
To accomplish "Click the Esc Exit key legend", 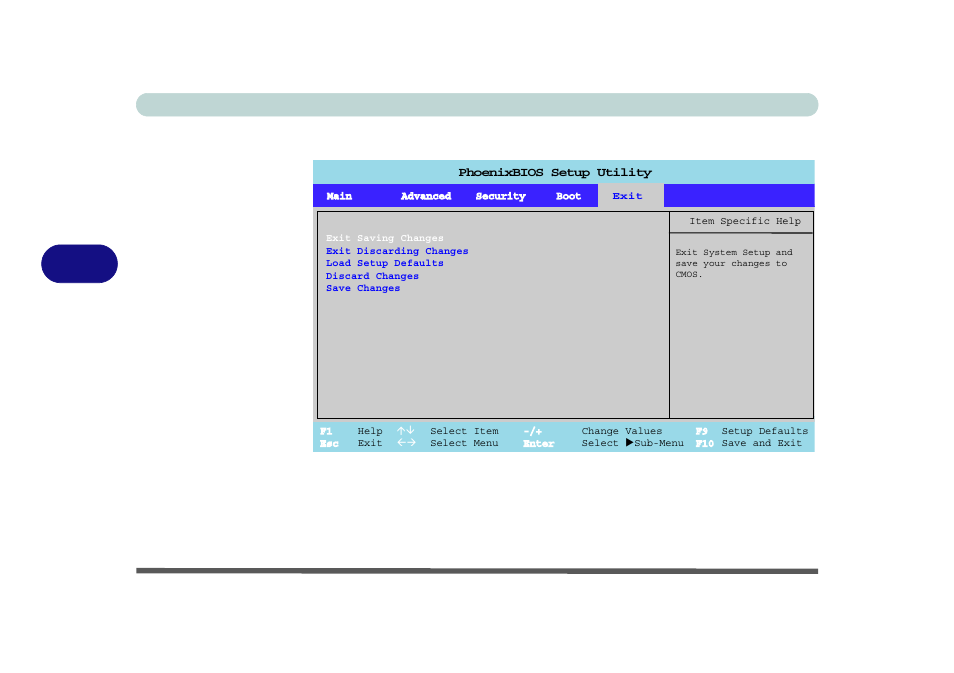I will [351, 443].
